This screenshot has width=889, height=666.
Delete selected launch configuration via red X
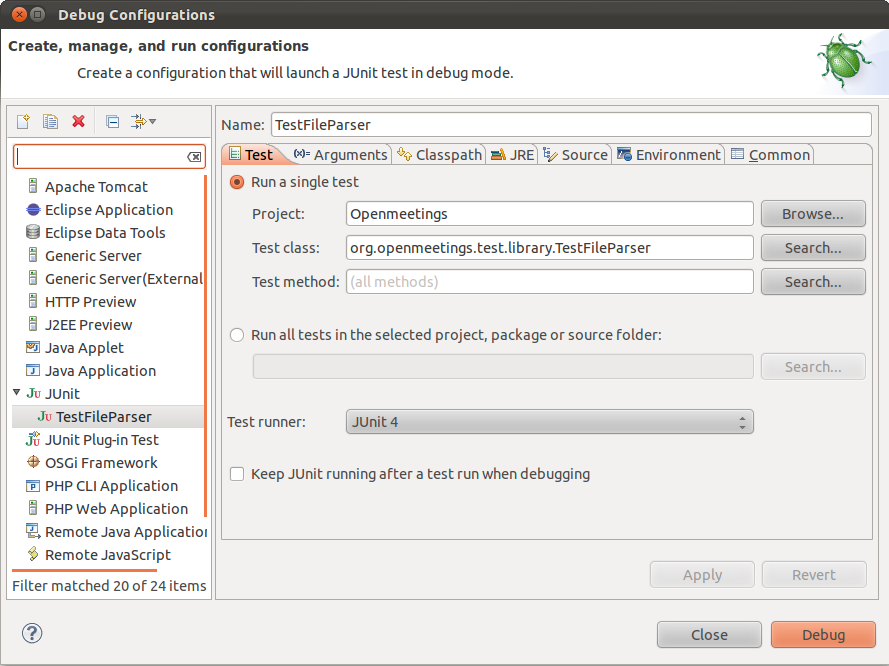click(x=78, y=121)
